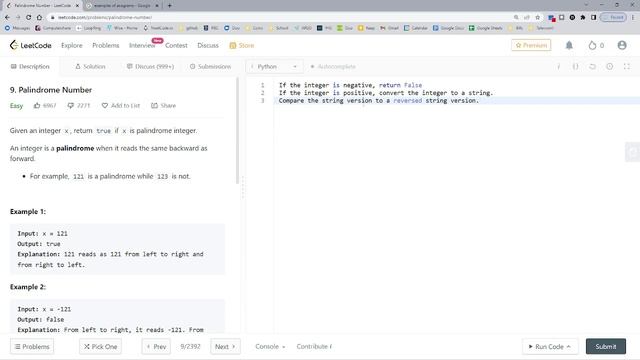Click Contribute link
Screen dimensions: 640x360
click(x=314, y=347)
